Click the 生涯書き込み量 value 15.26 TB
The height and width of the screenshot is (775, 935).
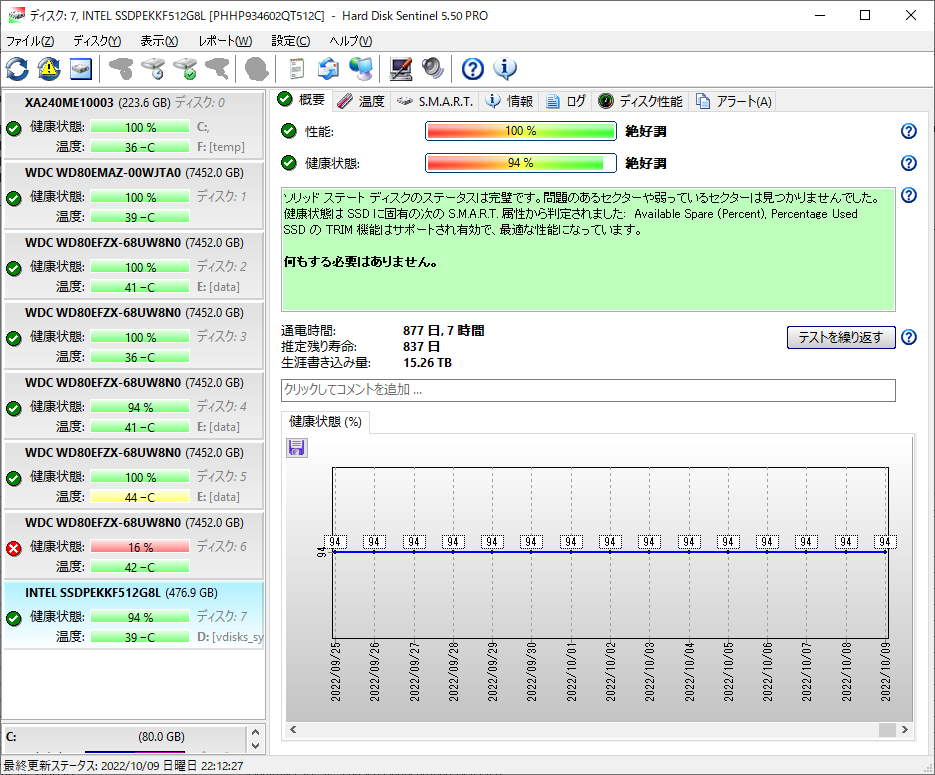(428, 362)
